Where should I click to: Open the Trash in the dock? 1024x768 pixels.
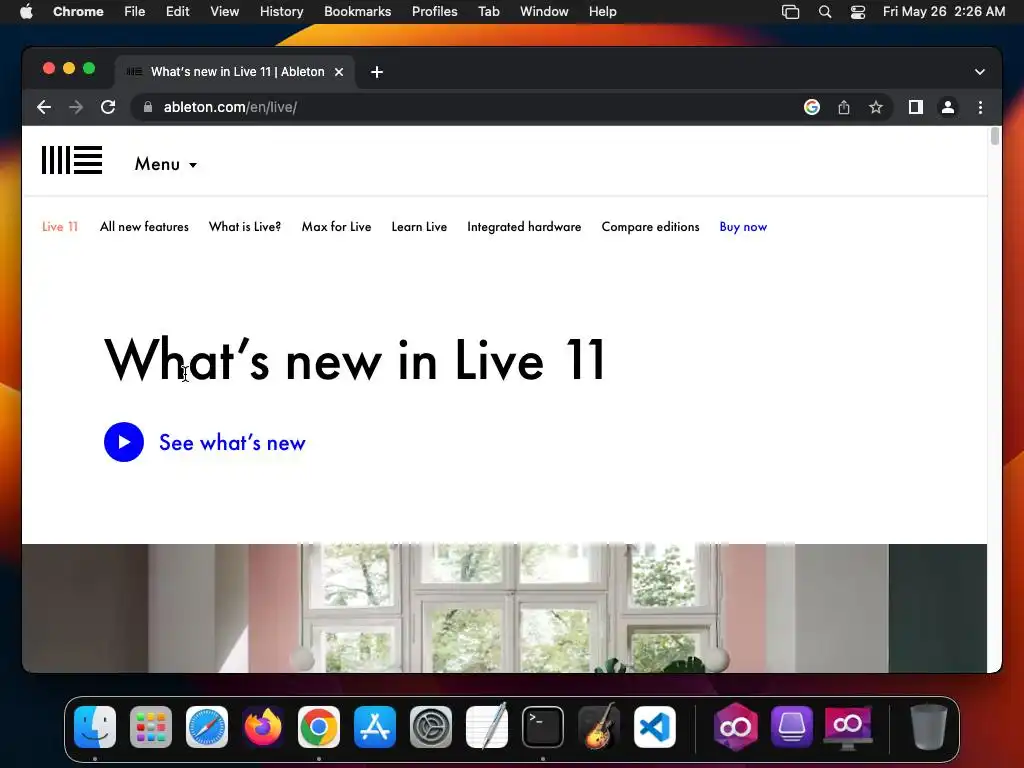[x=929, y=727]
